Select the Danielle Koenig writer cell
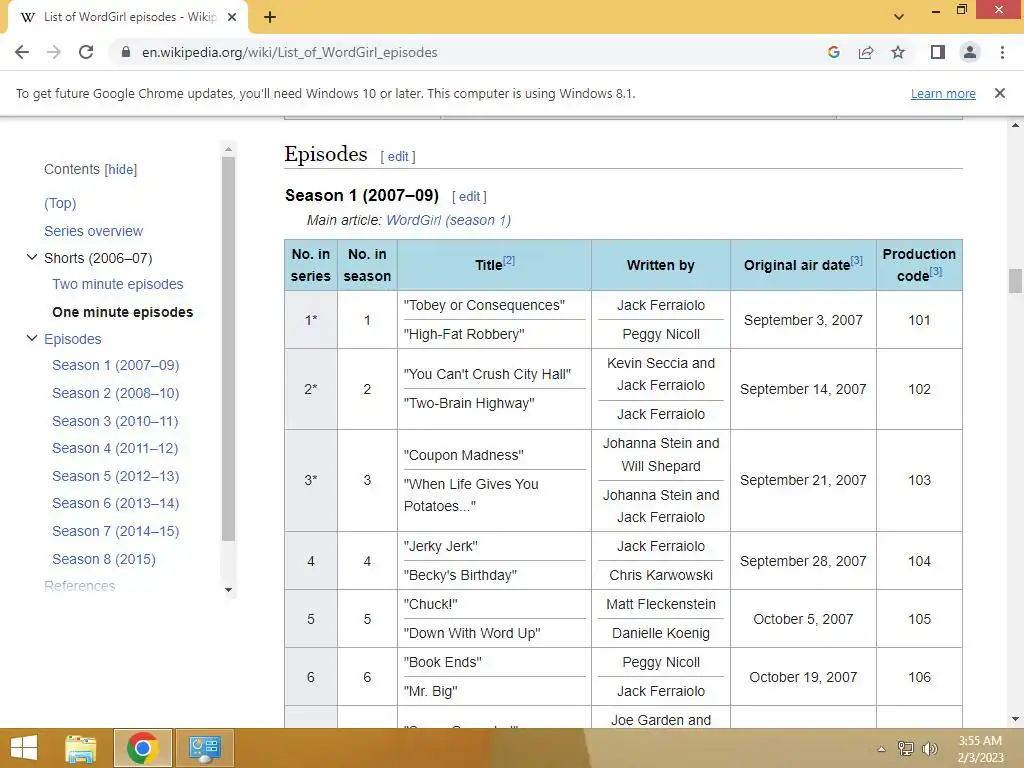The height and width of the screenshot is (768, 1024). [x=660, y=633]
